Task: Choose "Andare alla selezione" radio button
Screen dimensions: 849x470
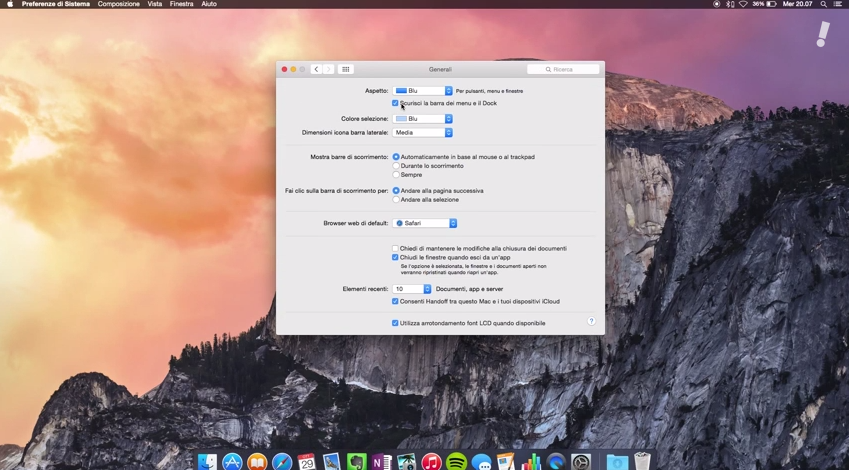Action: point(396,199)
